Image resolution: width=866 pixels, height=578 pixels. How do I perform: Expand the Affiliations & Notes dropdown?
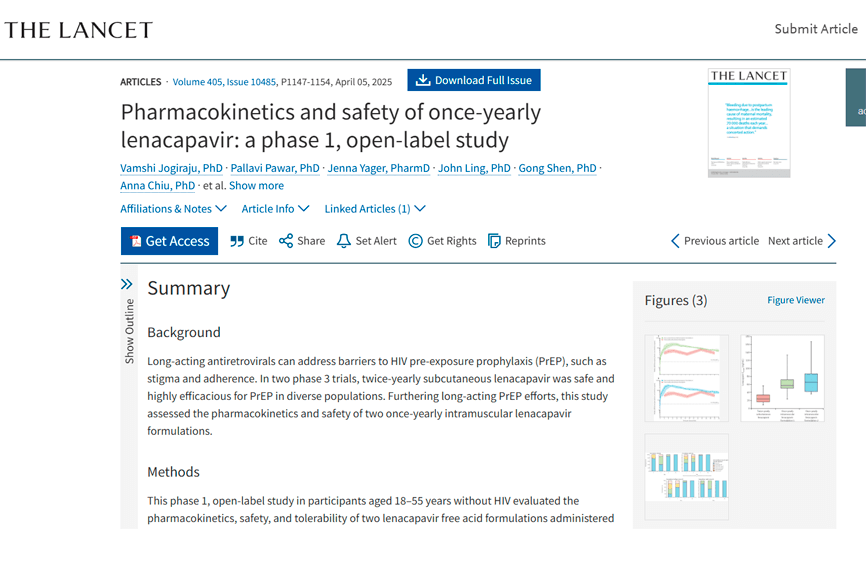point(173,209)
